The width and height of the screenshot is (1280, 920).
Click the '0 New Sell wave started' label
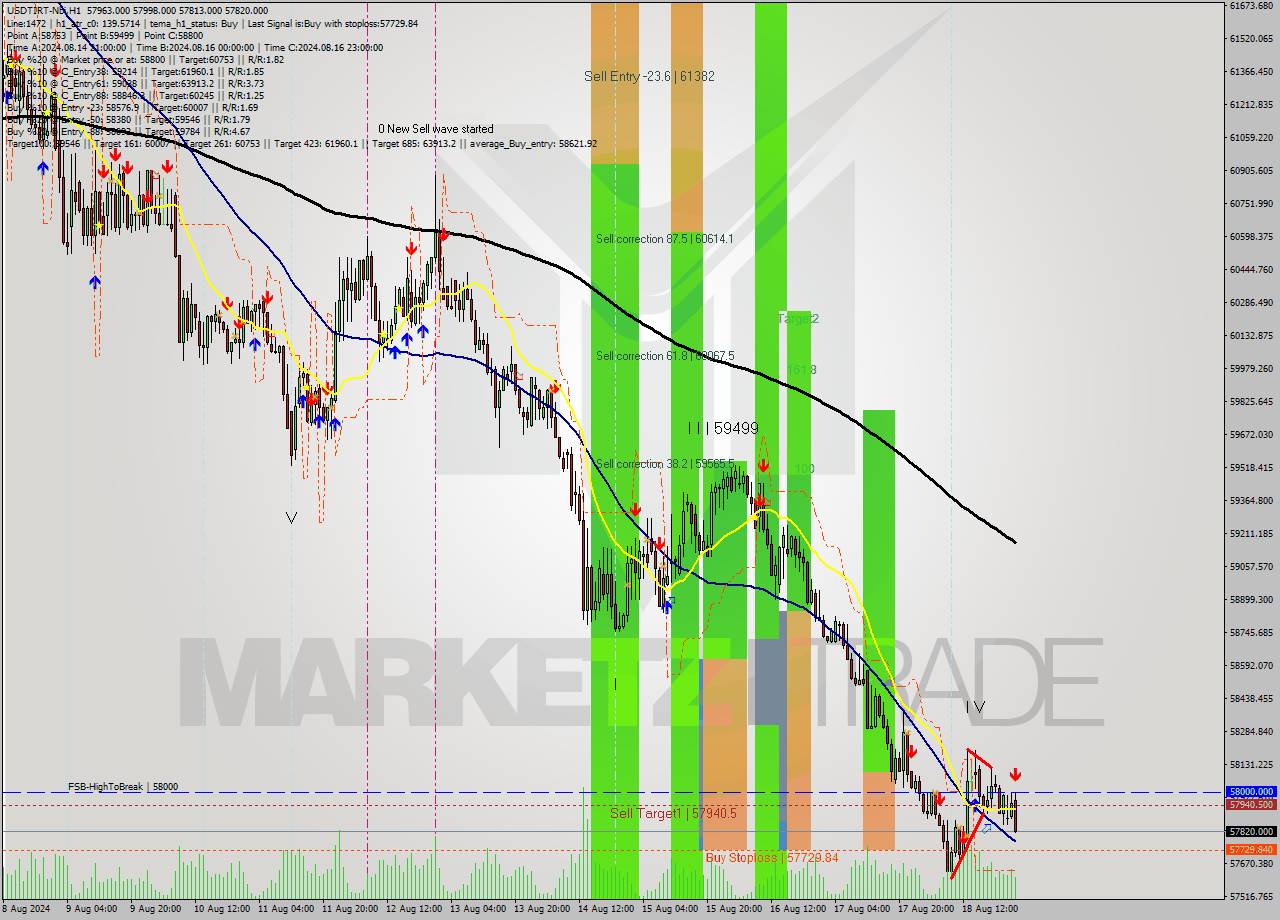[x=435, y=129]
